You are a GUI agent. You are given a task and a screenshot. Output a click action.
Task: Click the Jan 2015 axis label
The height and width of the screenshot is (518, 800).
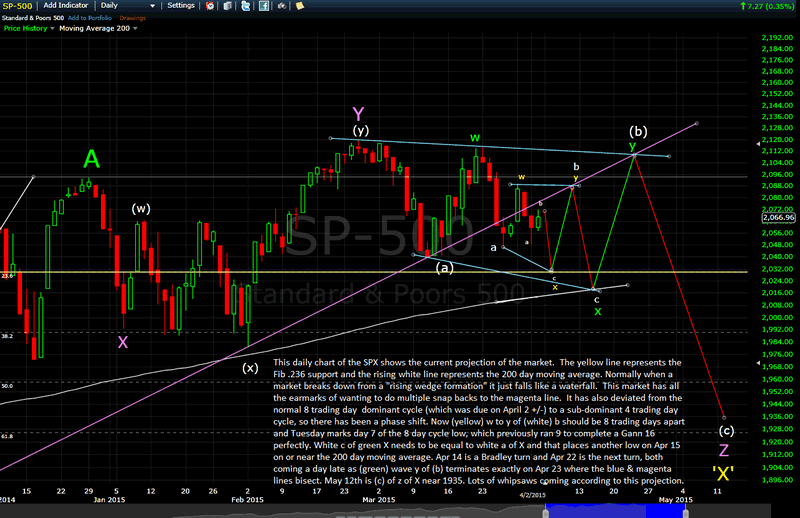[x=109, y=500]
